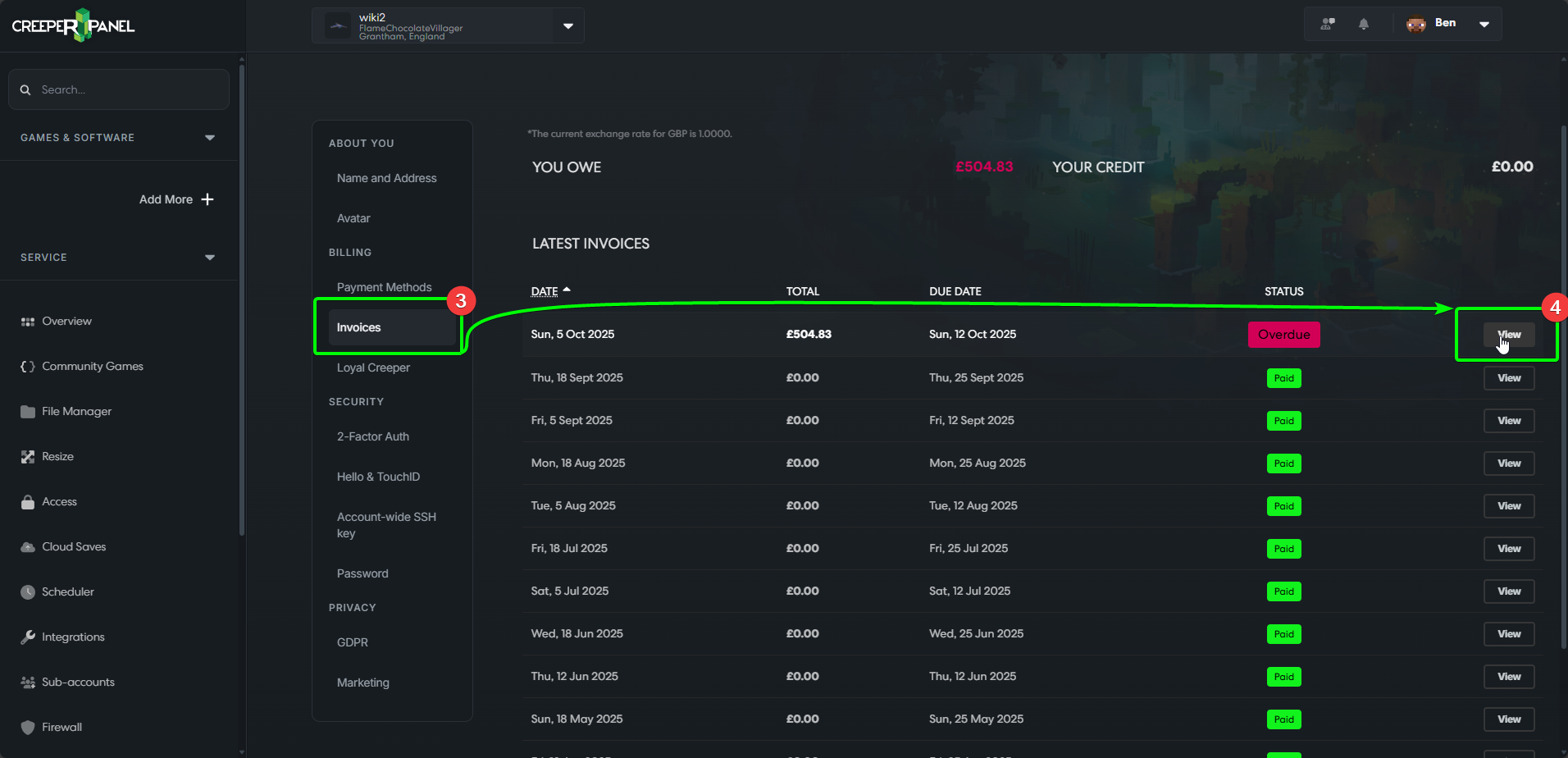Open Cloud Saves from sidebar
This screenshot has width=1568, height=758.
[x=74, y=547]
